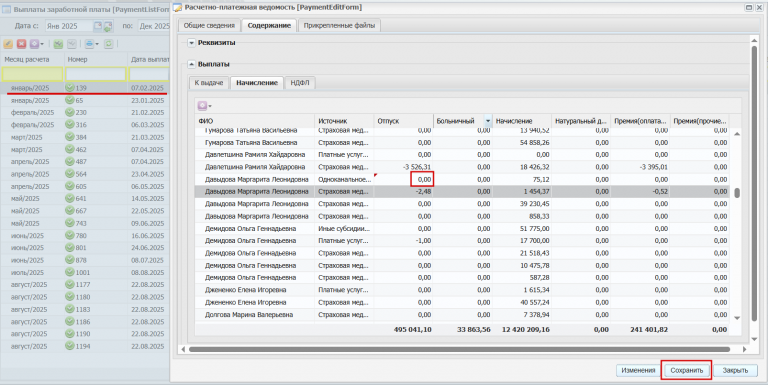768x385 pixels.
Task: Click the blue printer icon in payments list
Action: click(89, 44)
